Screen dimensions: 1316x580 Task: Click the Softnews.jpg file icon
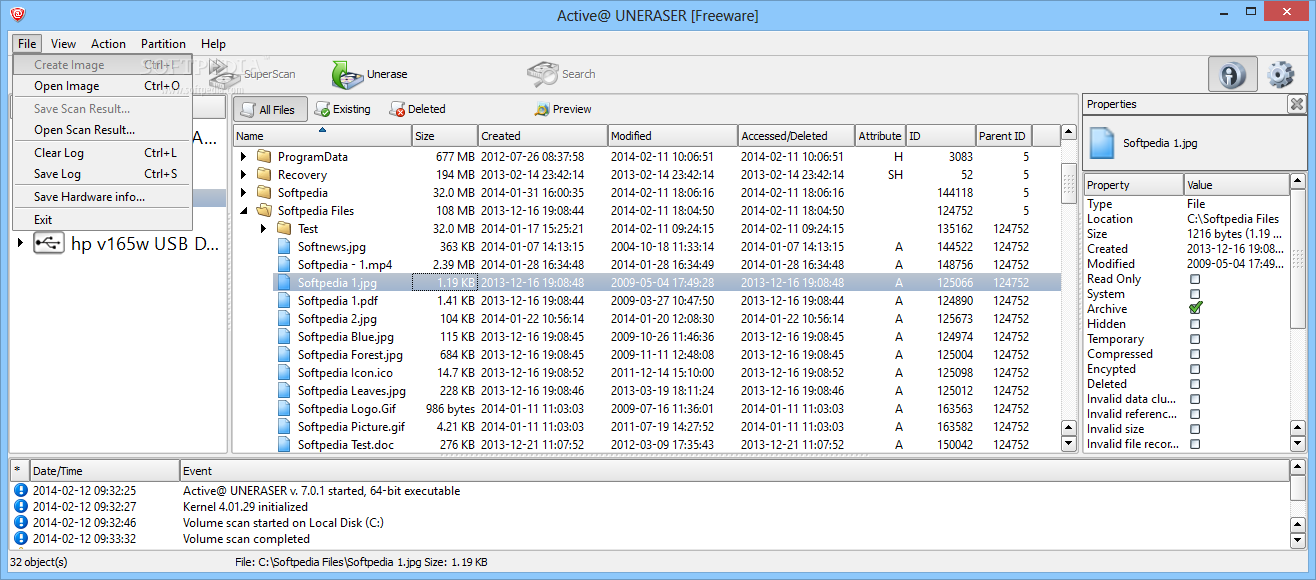point(284,246)
